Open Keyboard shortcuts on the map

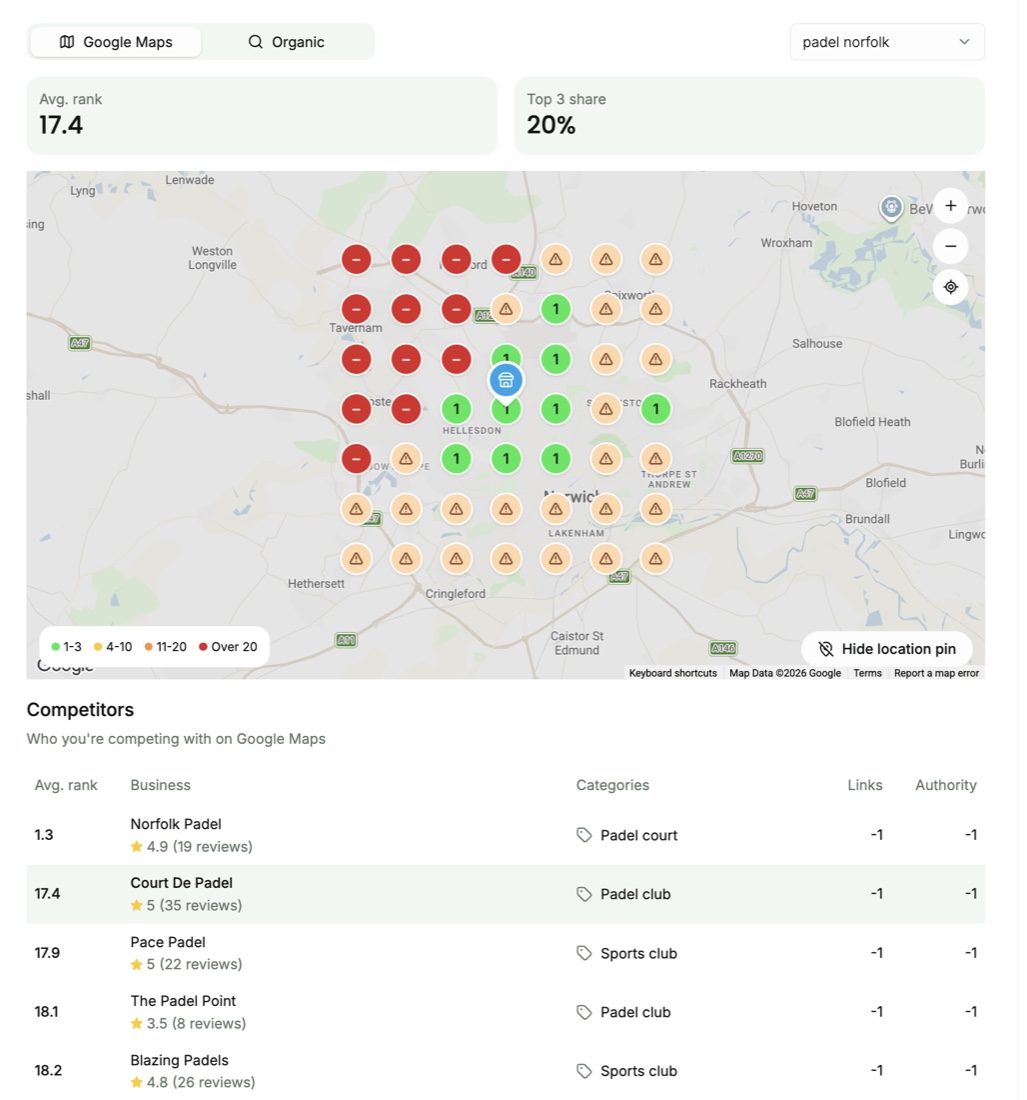(673, 673)
